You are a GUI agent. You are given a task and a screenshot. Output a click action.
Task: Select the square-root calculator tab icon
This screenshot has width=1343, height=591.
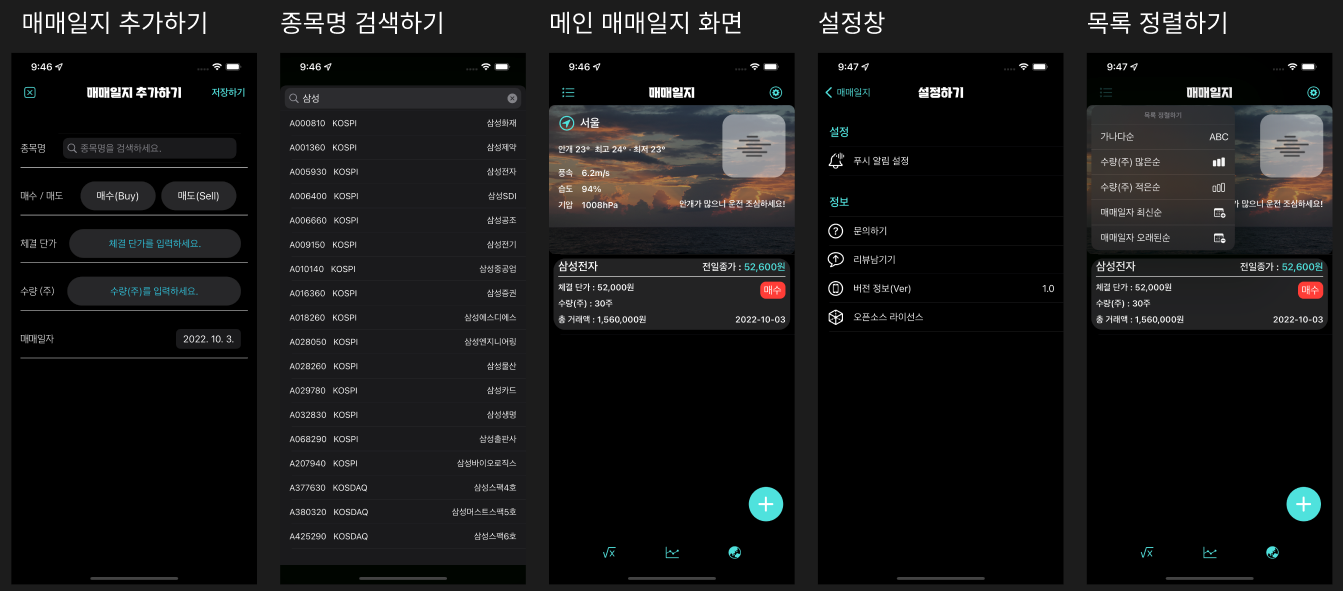(608, 552)
